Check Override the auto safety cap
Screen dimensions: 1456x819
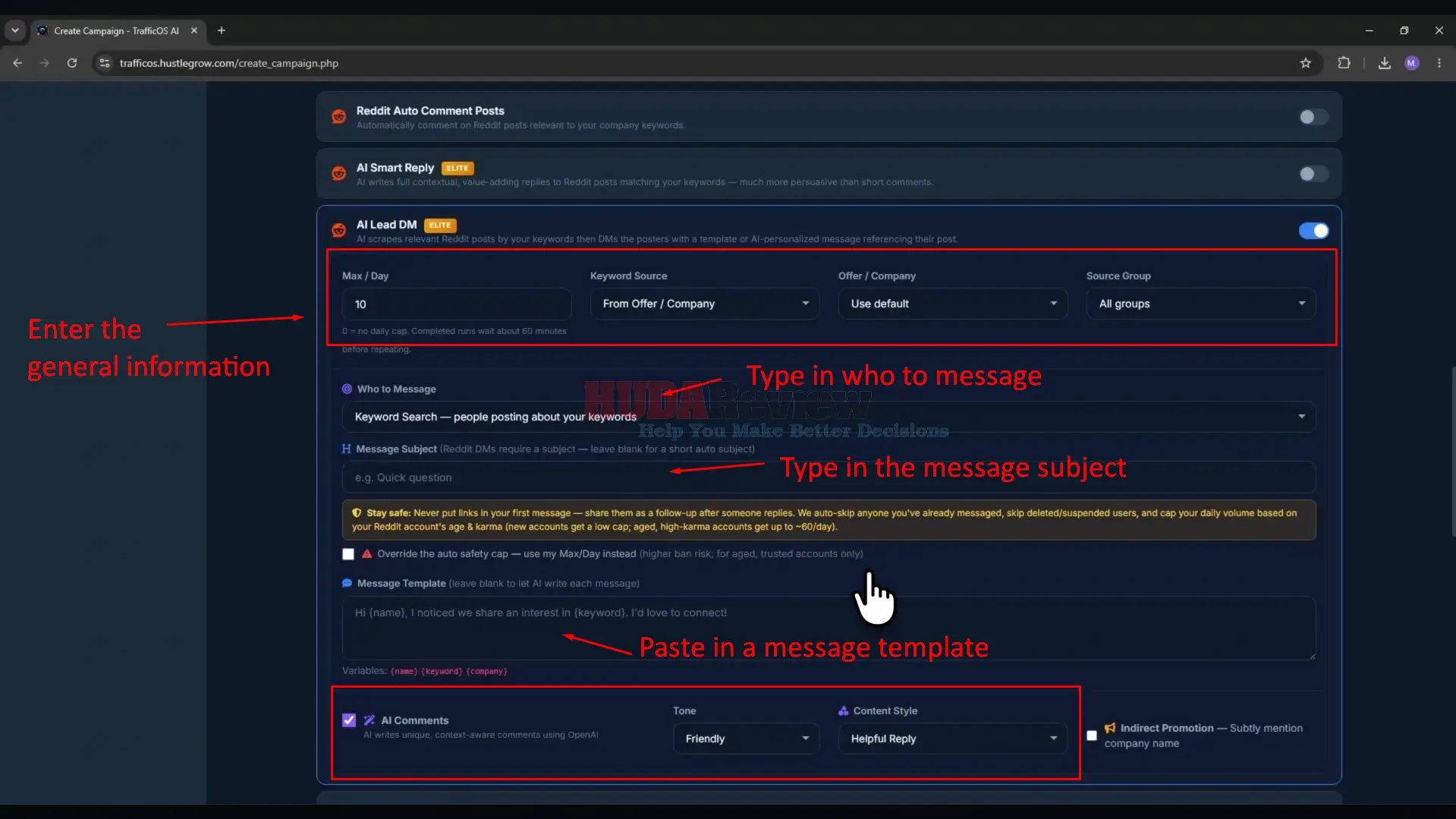348,554
